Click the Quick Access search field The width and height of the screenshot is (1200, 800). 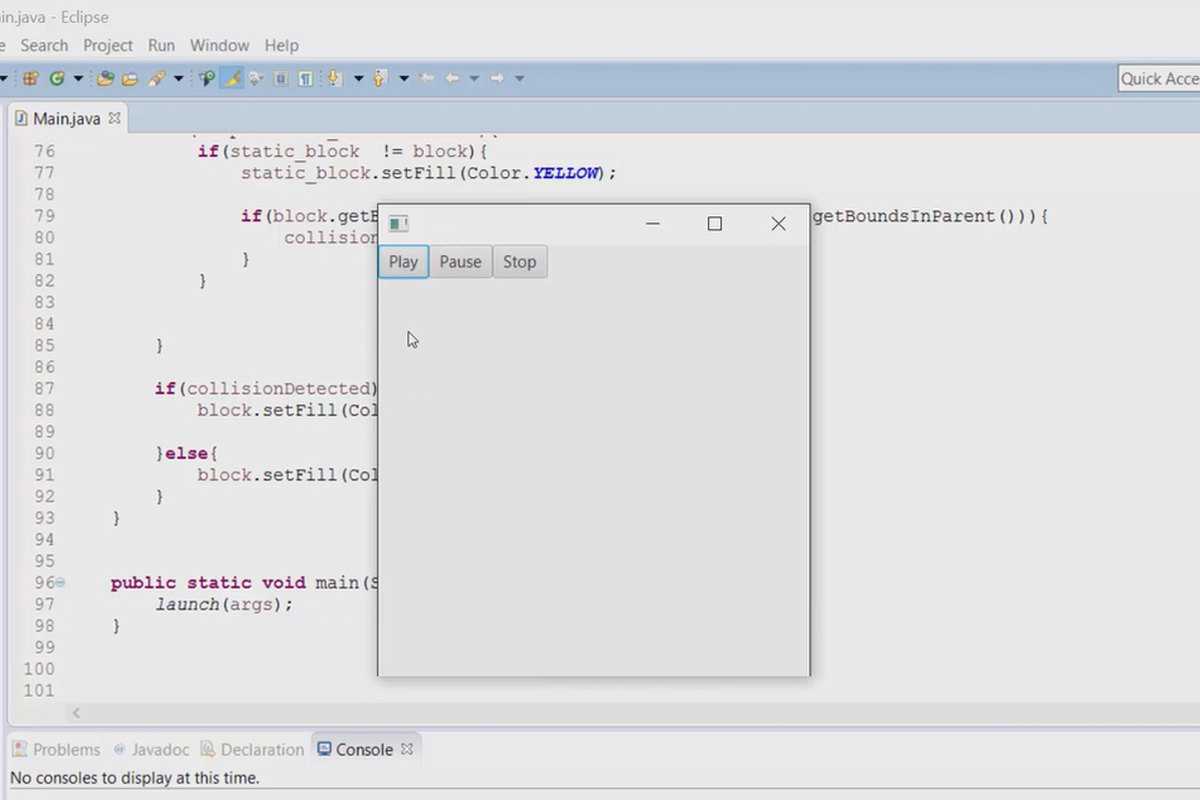point(1159,79)
